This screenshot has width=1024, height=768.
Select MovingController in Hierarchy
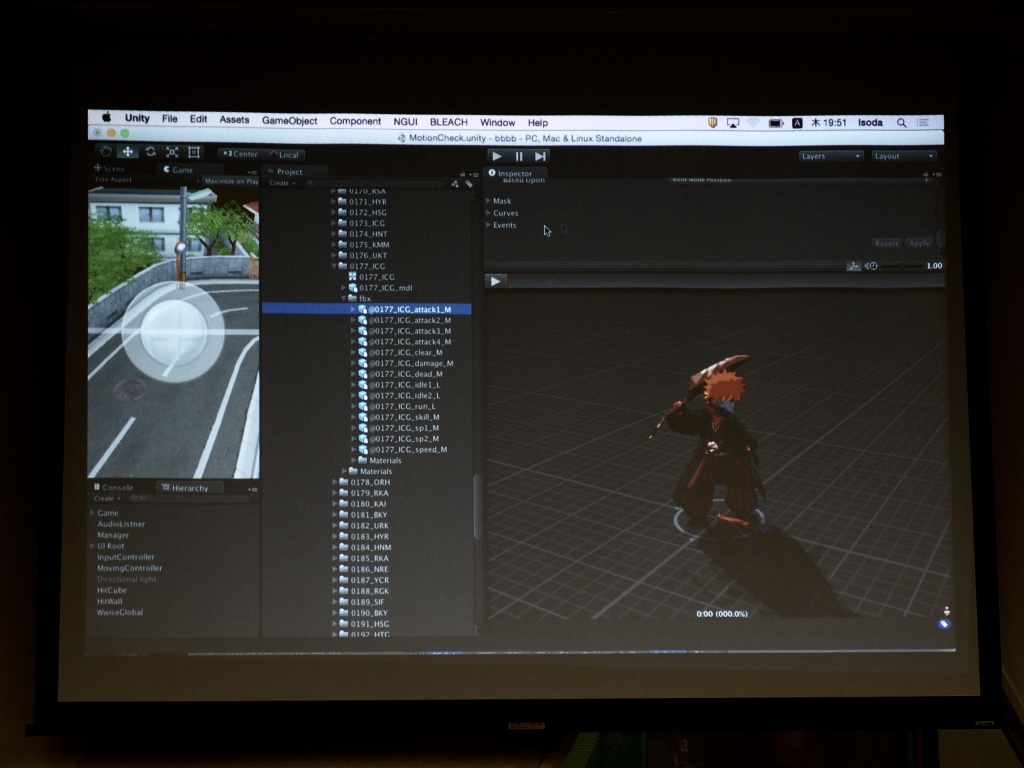click(x=129, y=568)
